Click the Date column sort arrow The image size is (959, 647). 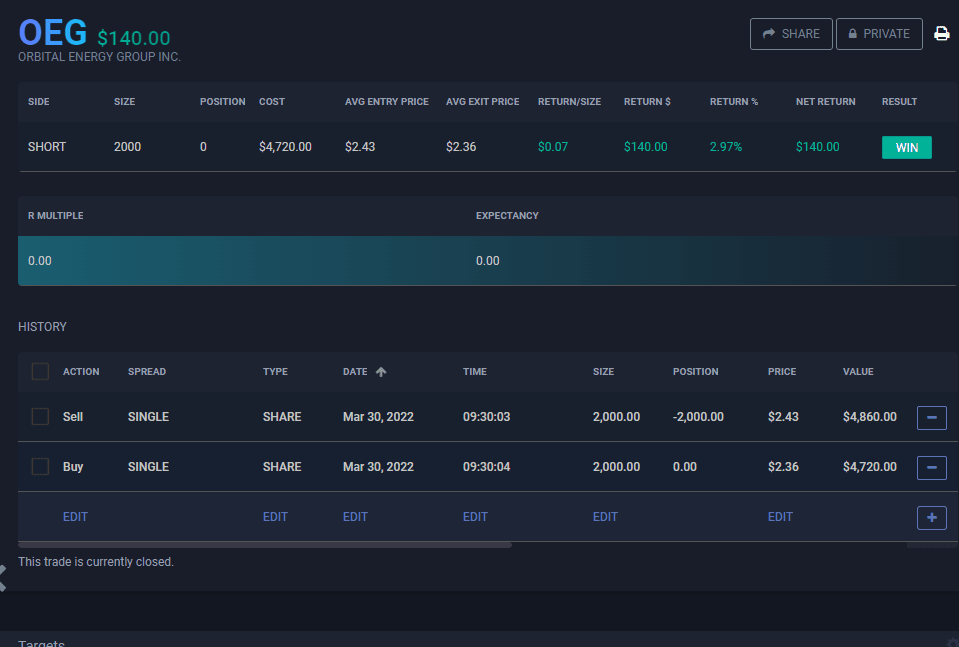[381, 372]
